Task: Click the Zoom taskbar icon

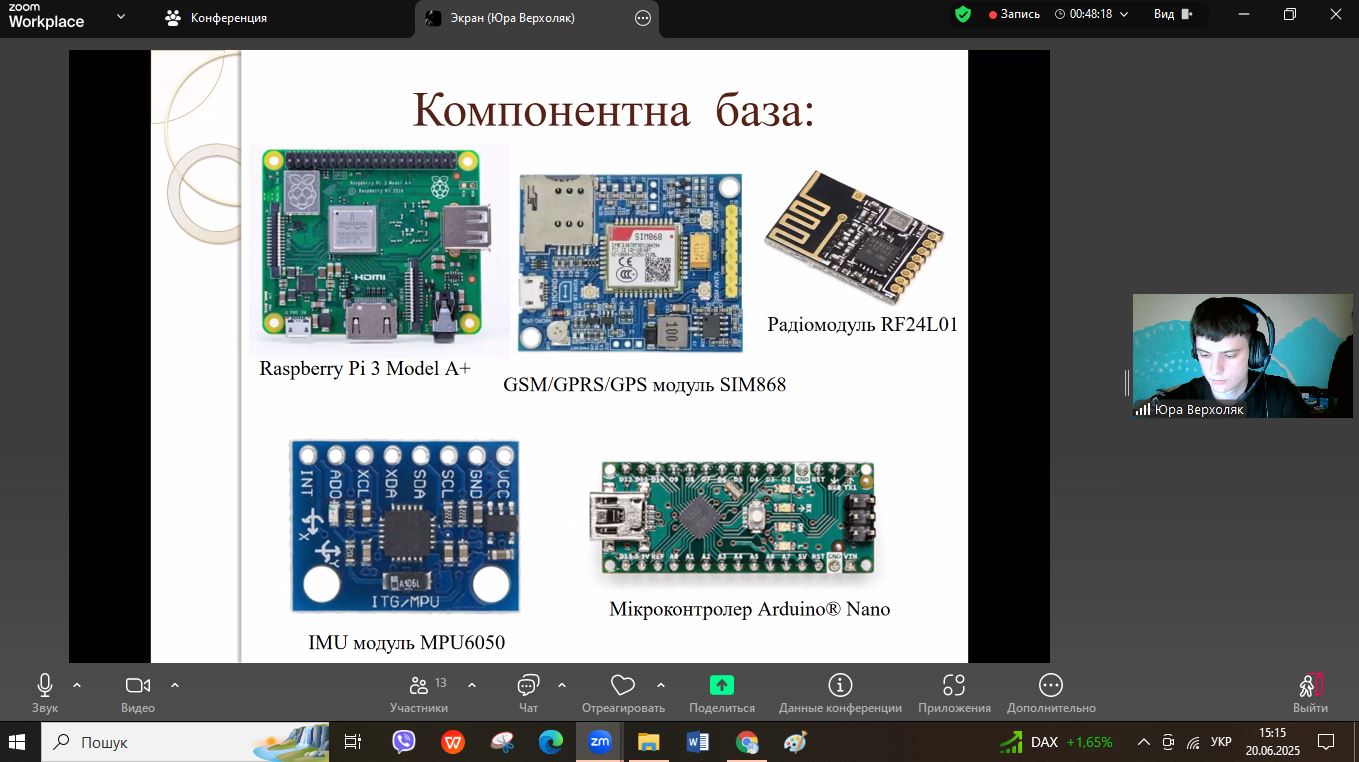Action: click(600, 742)
